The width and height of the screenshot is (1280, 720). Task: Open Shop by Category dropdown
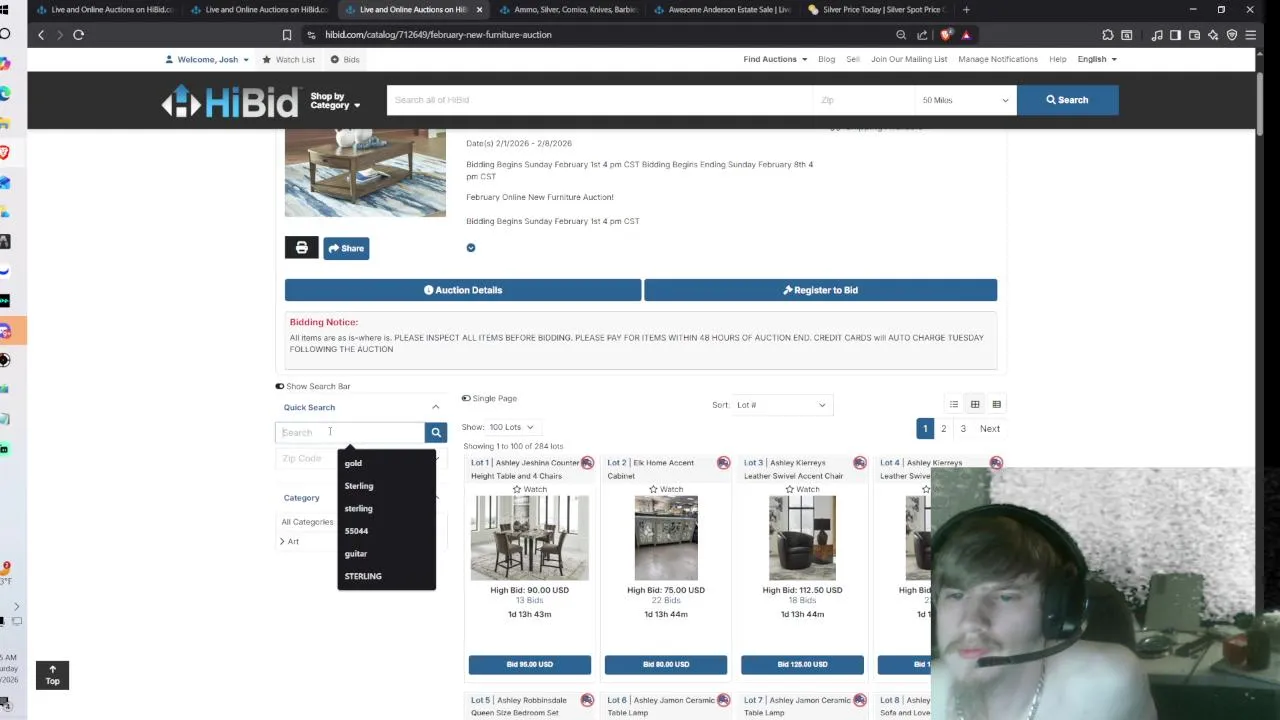(335, 101)
